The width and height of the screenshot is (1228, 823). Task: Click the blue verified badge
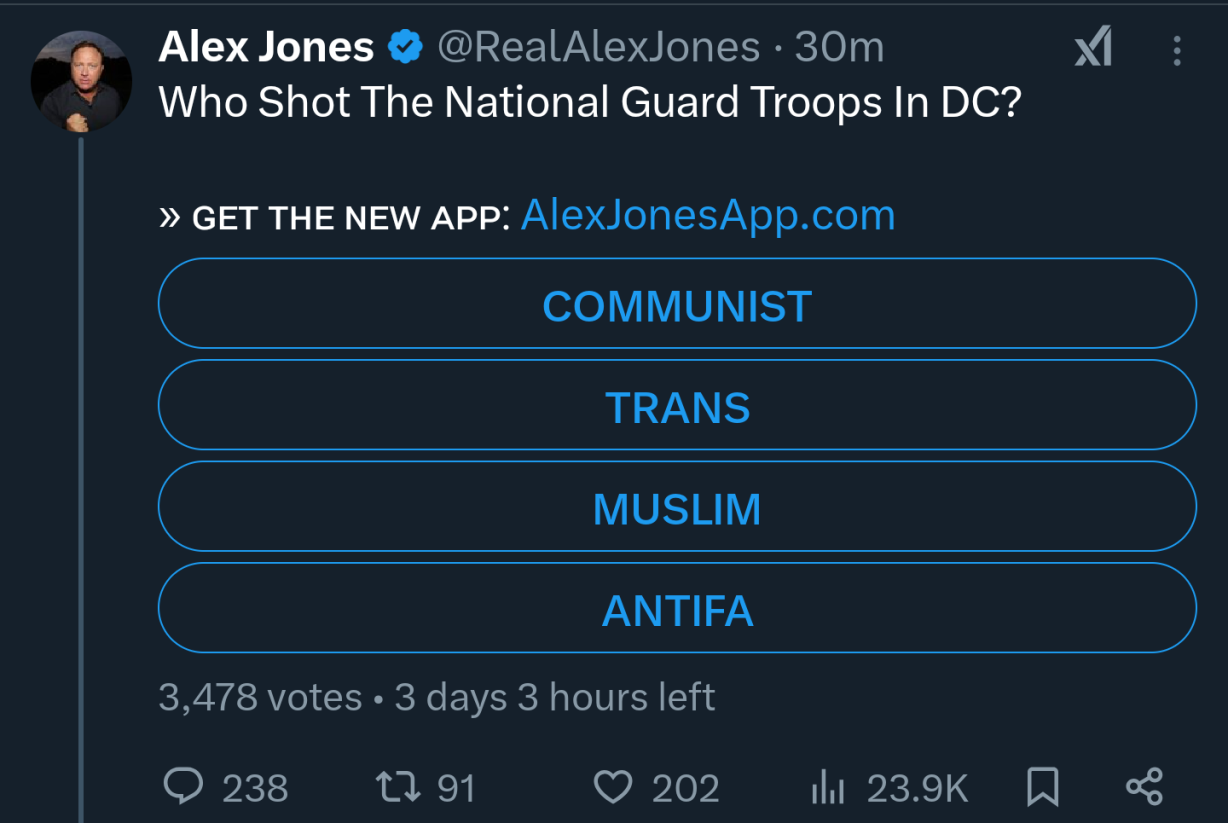(x=405, y=47)
